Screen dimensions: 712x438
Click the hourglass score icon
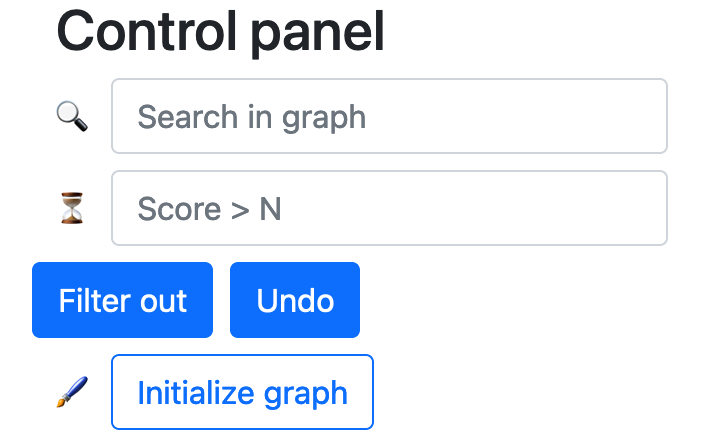72,208
